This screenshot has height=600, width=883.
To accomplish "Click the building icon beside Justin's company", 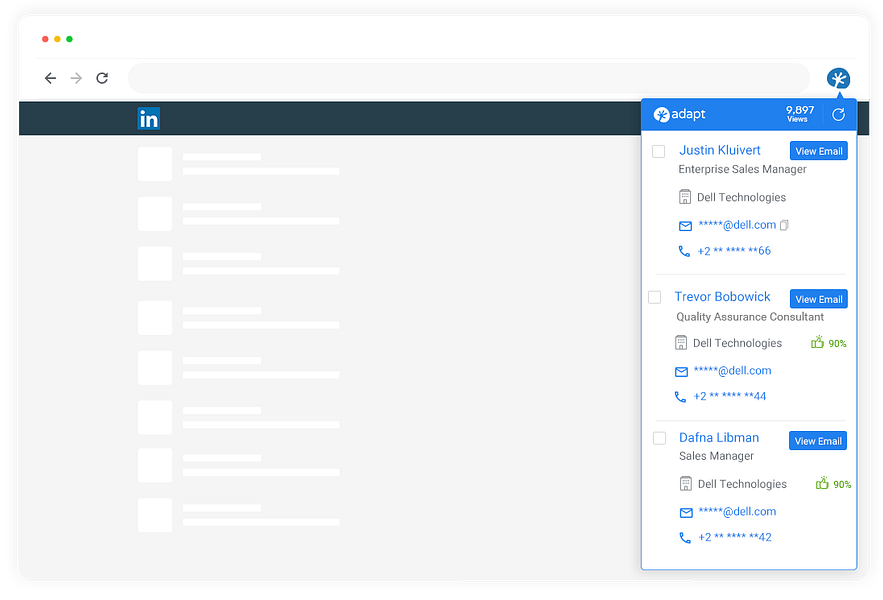I will [685, 197].
